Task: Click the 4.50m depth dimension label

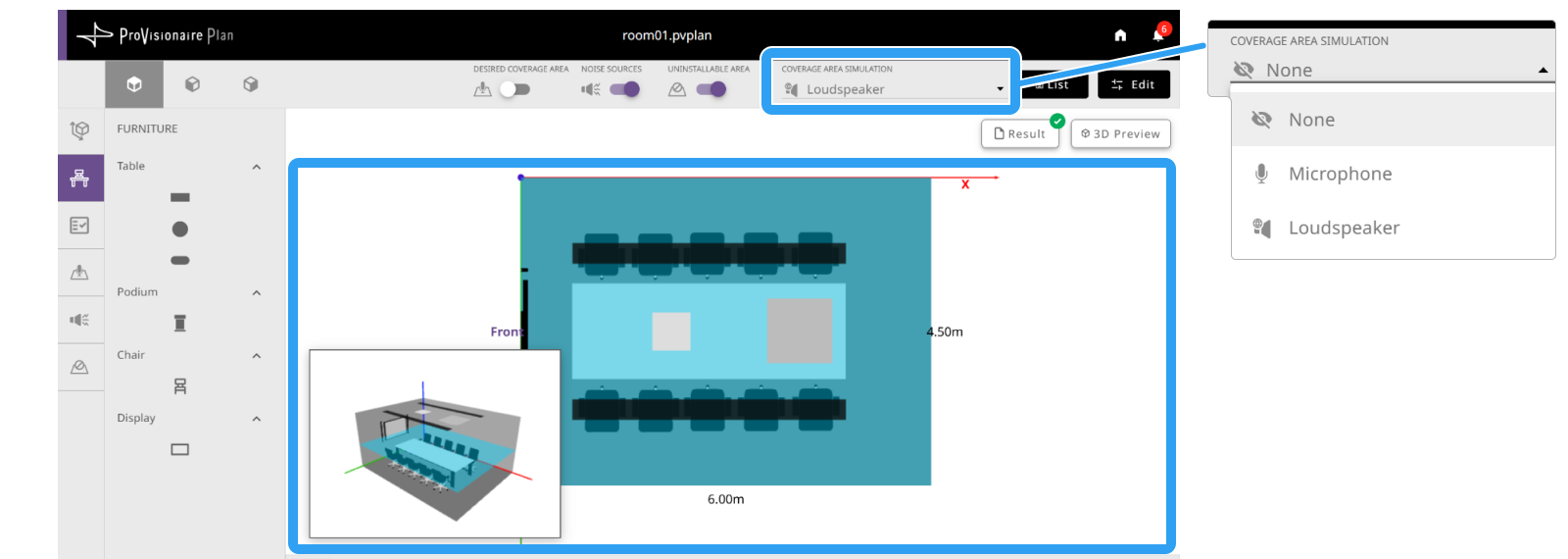Action: coord(945,331)
